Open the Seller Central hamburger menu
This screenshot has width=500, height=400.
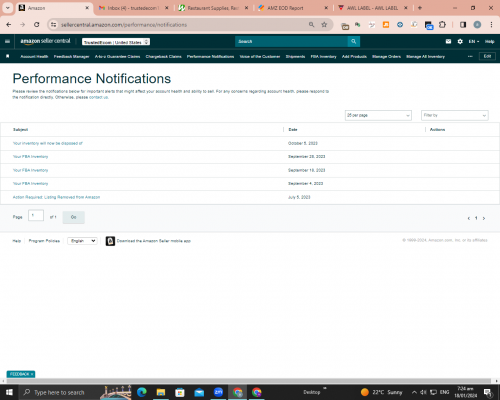[x=7, y=41]
